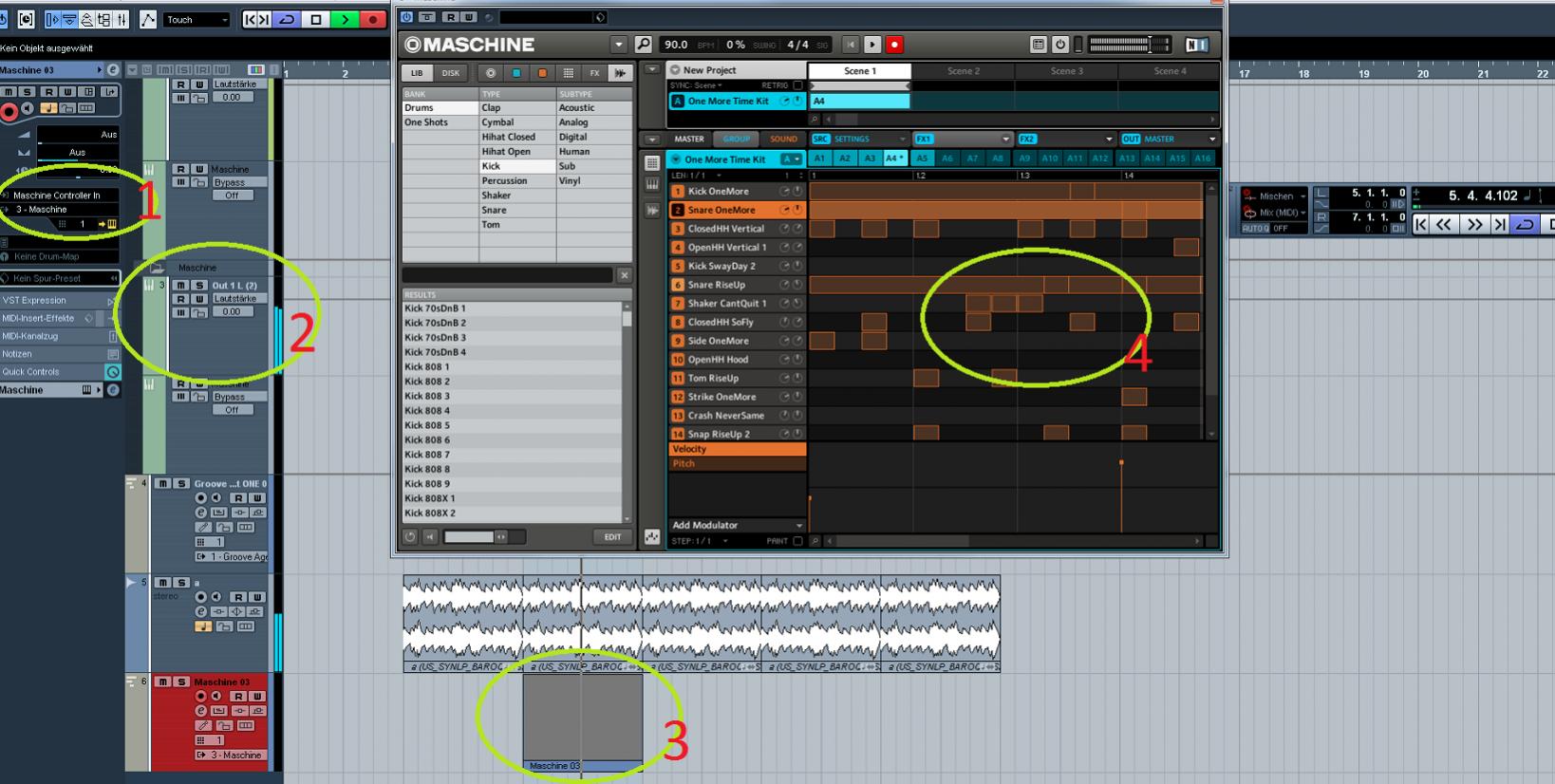The width and height of the screenshot is (1555, 784).
Task: Select the SOUND tab
Action: click(x=783, y=139)
